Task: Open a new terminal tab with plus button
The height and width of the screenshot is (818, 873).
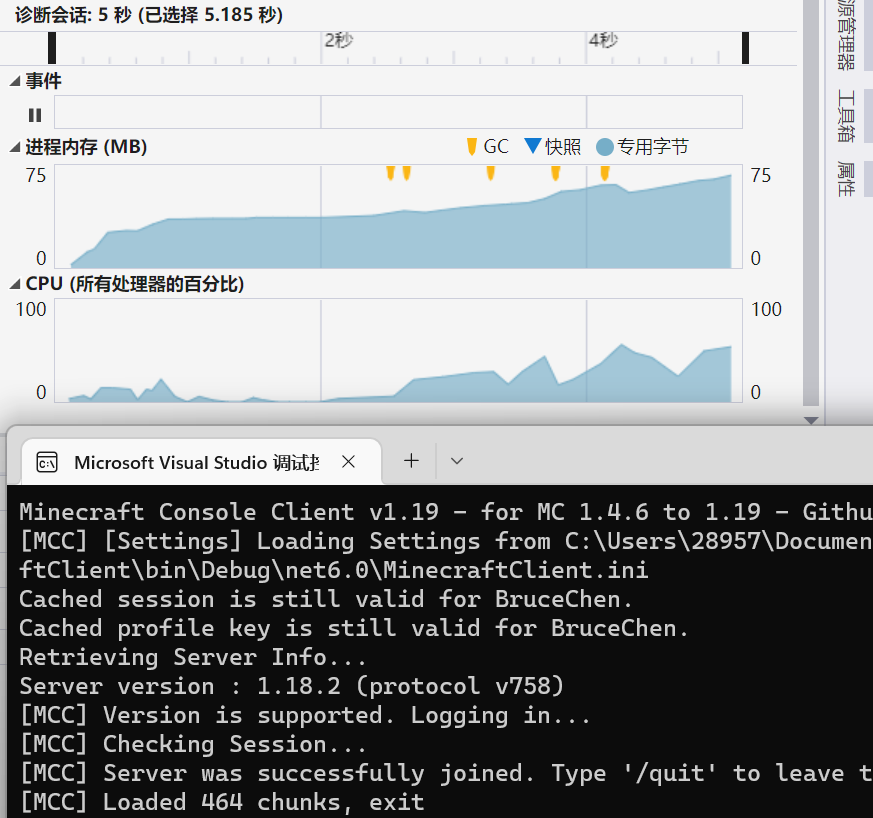Action: tap(411, 461)
